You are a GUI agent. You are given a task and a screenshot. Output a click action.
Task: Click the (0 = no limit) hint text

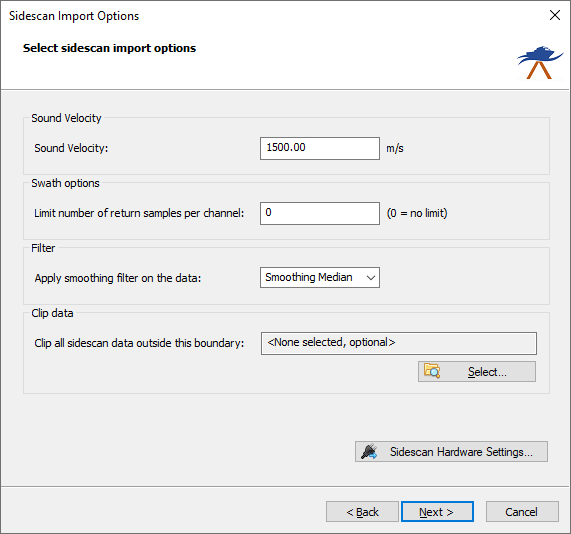coord(417,213)
